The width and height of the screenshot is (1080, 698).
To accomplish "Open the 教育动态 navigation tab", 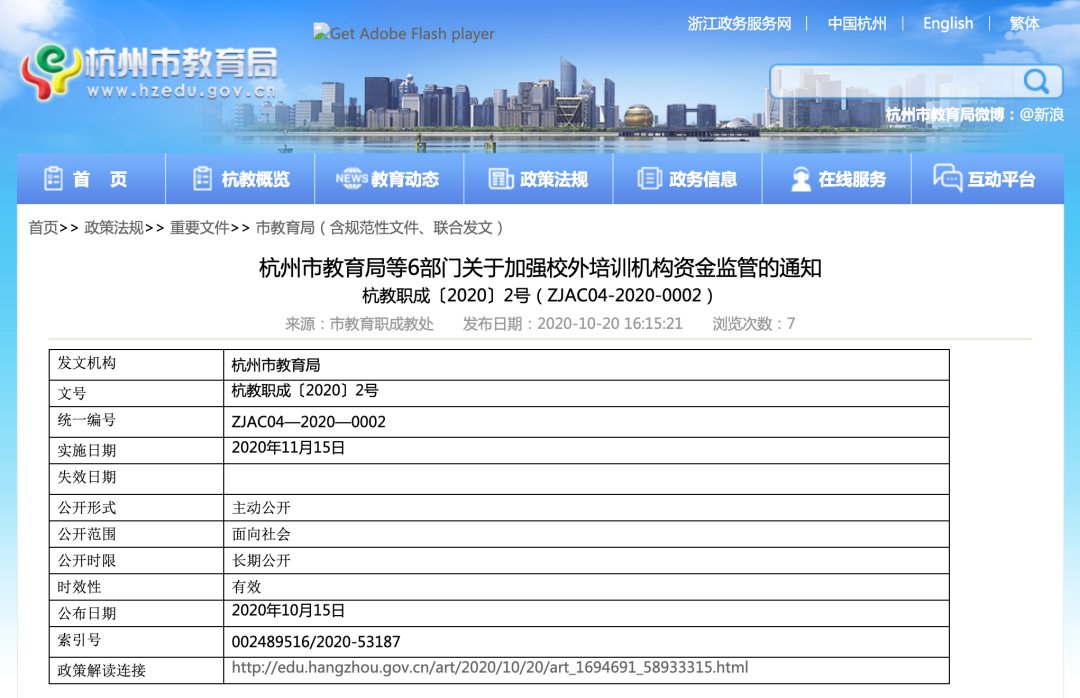I will [389, 179].
